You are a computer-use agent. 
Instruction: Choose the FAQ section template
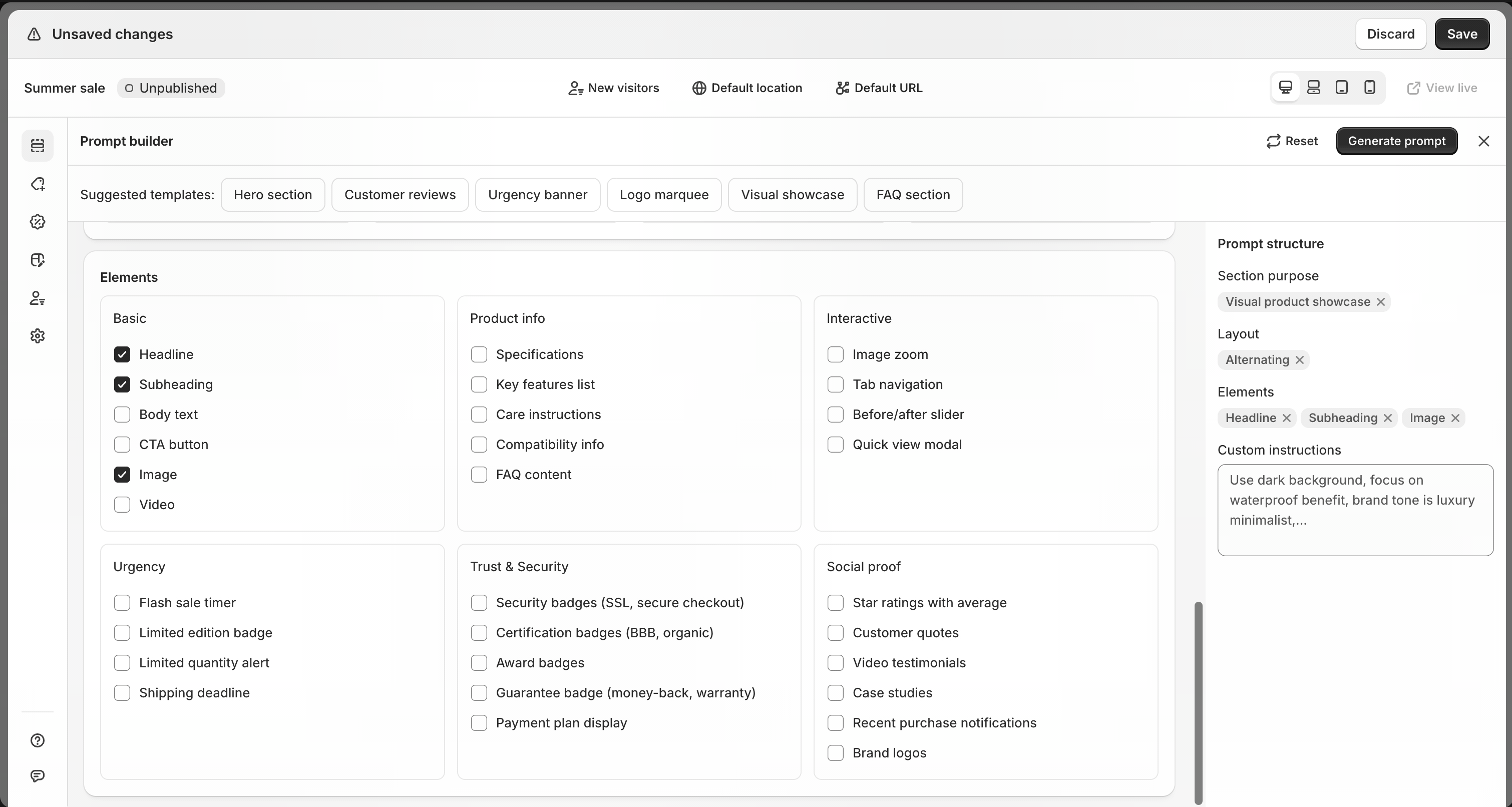click(913, 195)
